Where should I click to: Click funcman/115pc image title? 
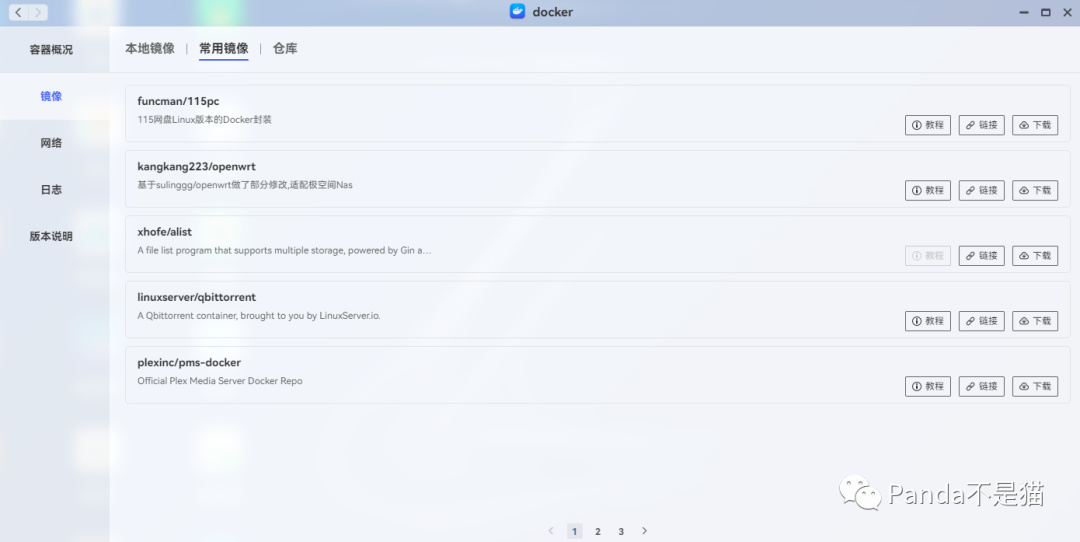click(x=178, y=101)
